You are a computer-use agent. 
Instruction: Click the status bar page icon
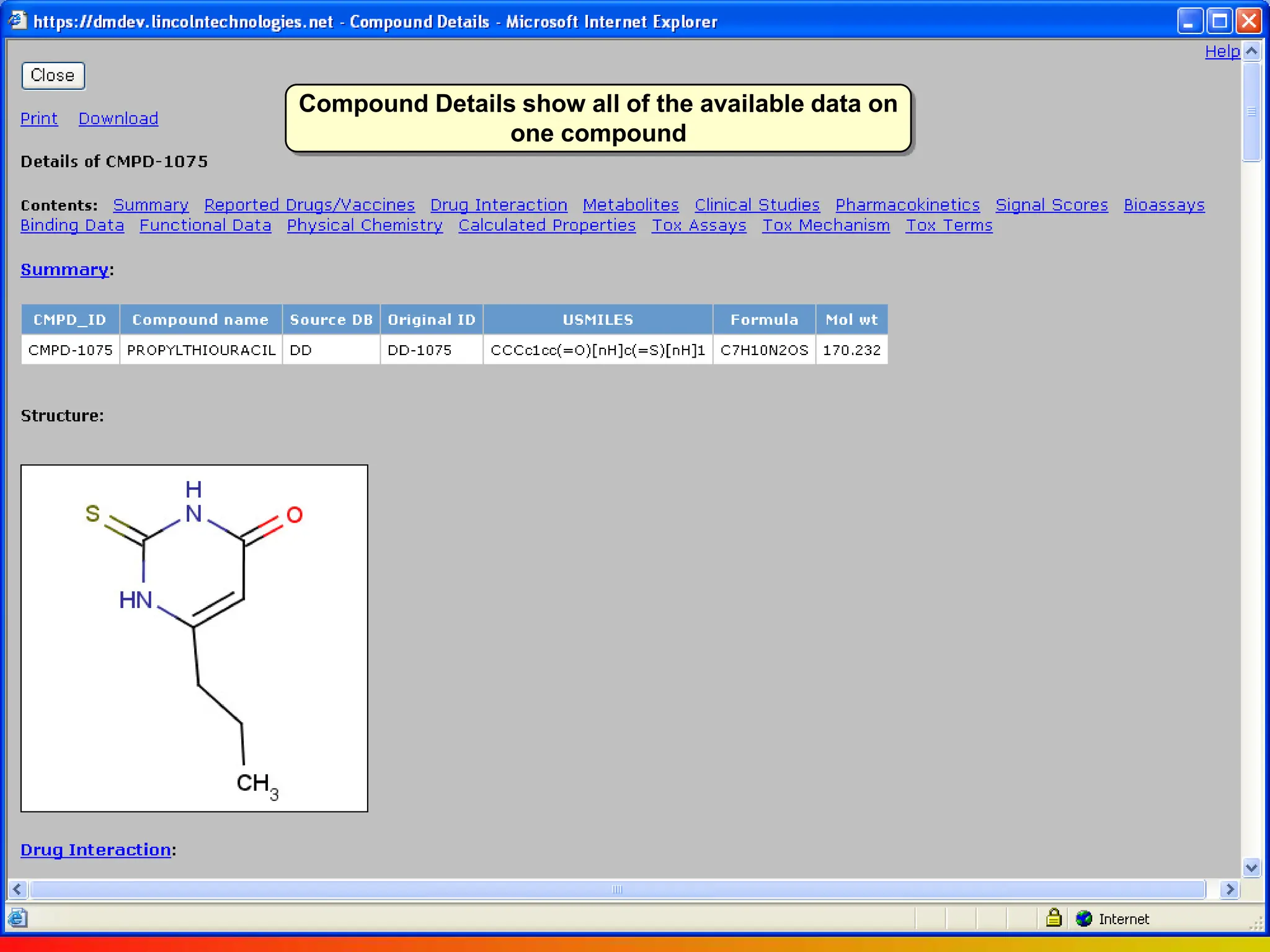(17, 918)
